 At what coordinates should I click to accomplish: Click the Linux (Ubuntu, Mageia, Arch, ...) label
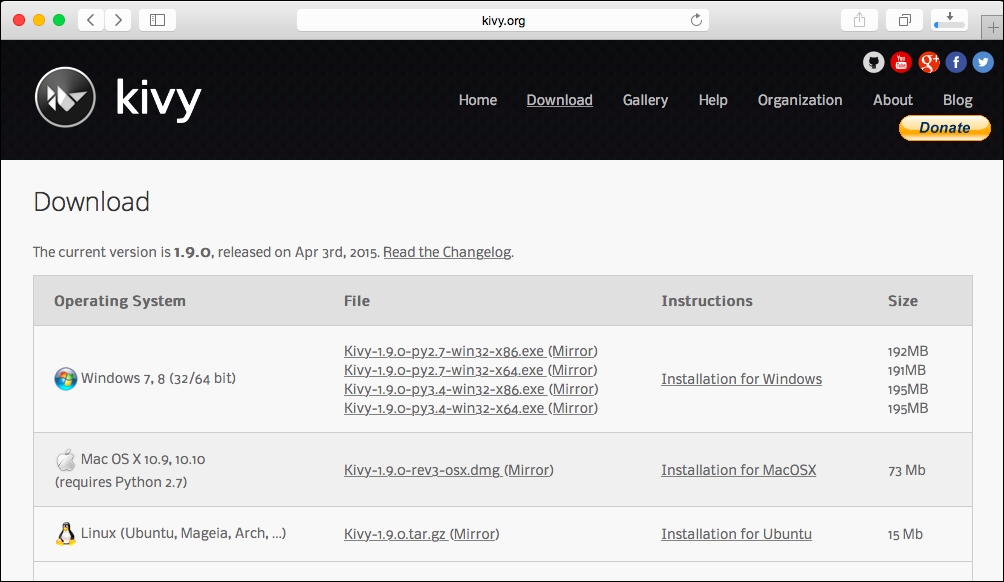(183, 533)
